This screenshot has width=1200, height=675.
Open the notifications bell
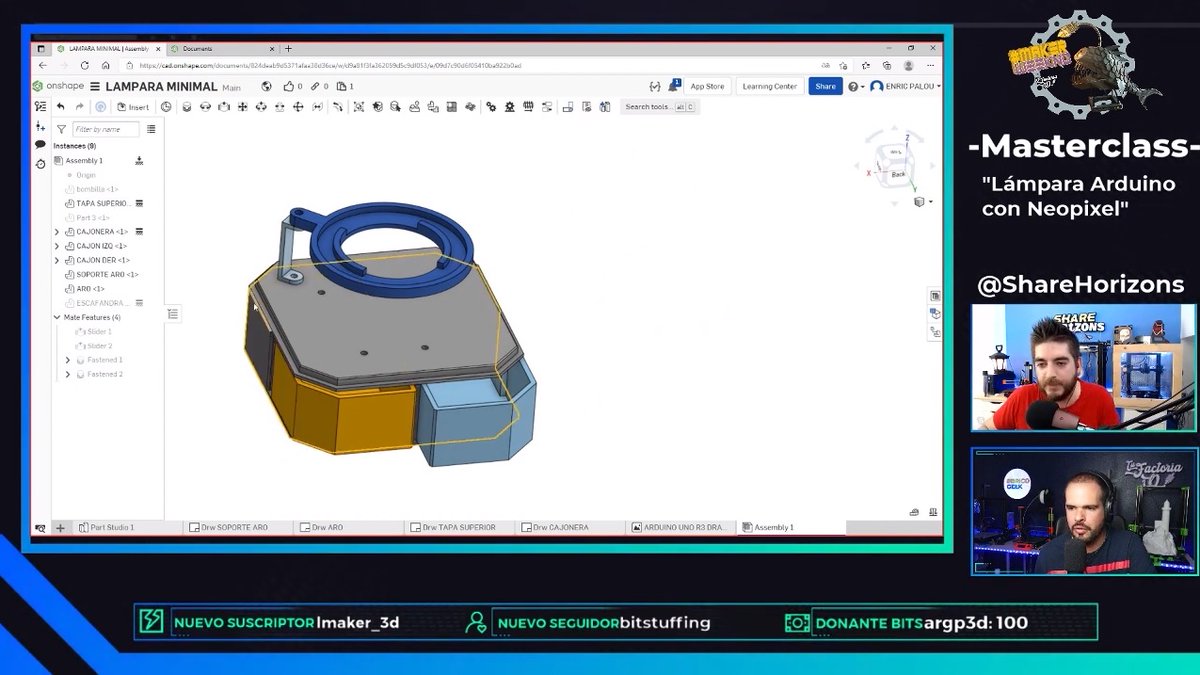(674, 86)
